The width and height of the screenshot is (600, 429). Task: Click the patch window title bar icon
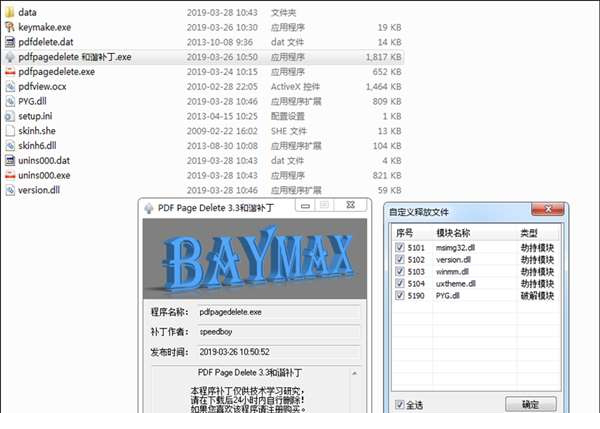[x=148, y=208]
